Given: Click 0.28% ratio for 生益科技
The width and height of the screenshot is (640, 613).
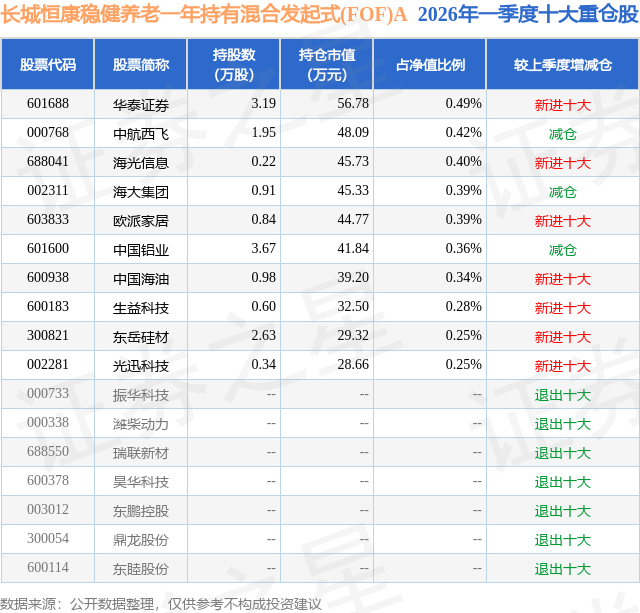Looking at the screenshot, I should [x=463, y=306].
